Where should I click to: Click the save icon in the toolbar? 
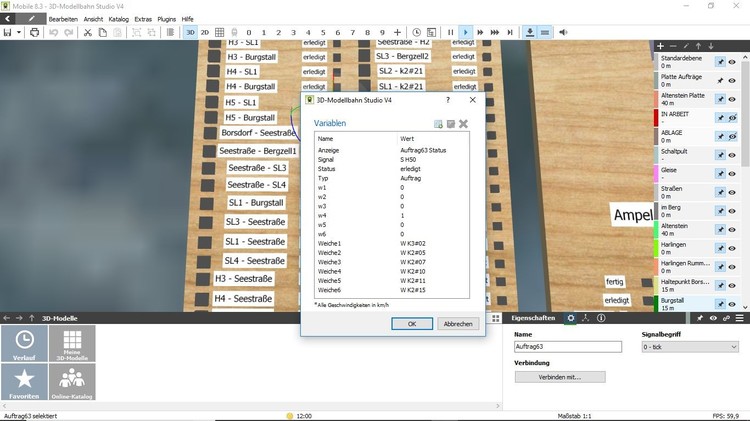[7, 33]
